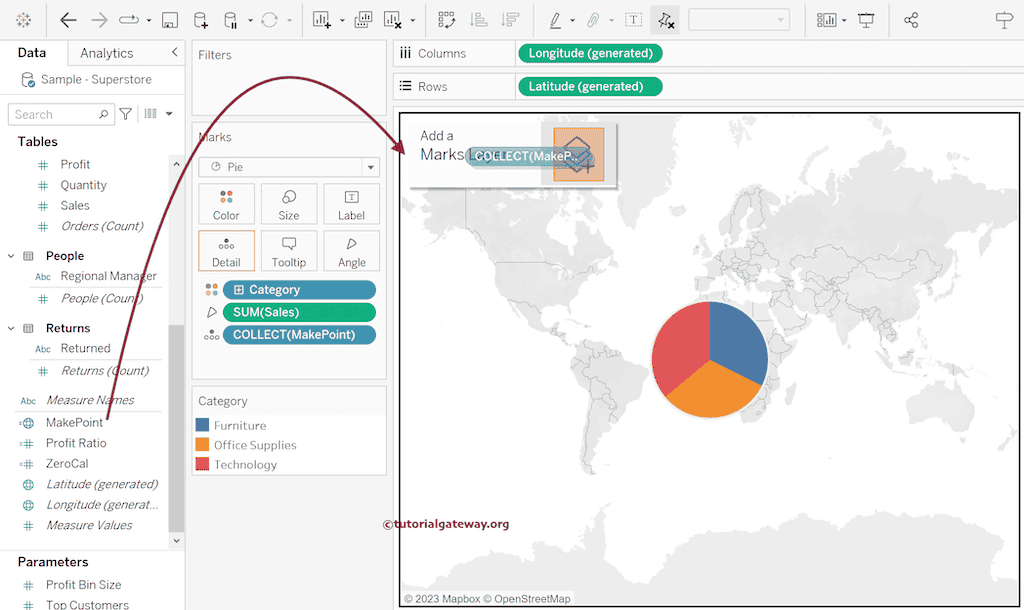Click the filter funnel icon beside Search
Screen dimensions: 1024x610
126,114
